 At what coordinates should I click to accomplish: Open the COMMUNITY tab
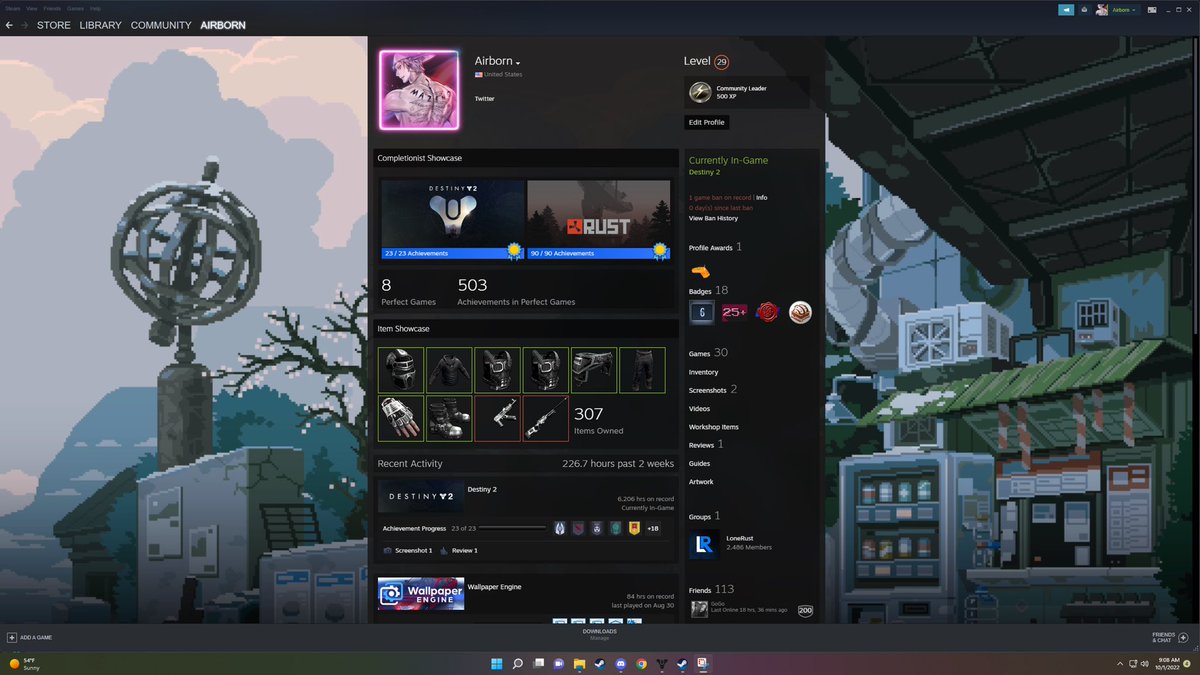pos(161,25)
